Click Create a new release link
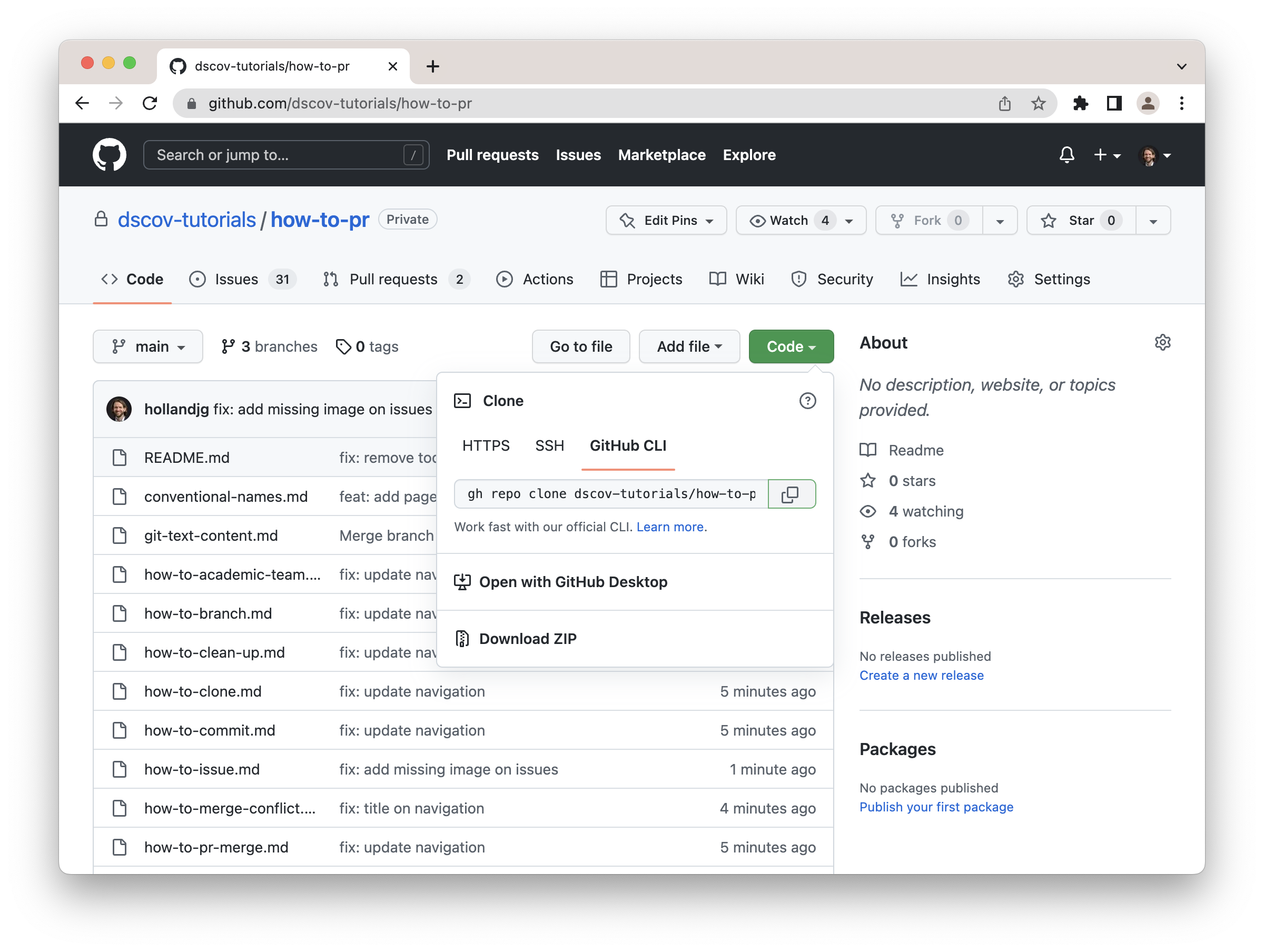Viewport: 1264px width, 952px height. coord(921,676)
